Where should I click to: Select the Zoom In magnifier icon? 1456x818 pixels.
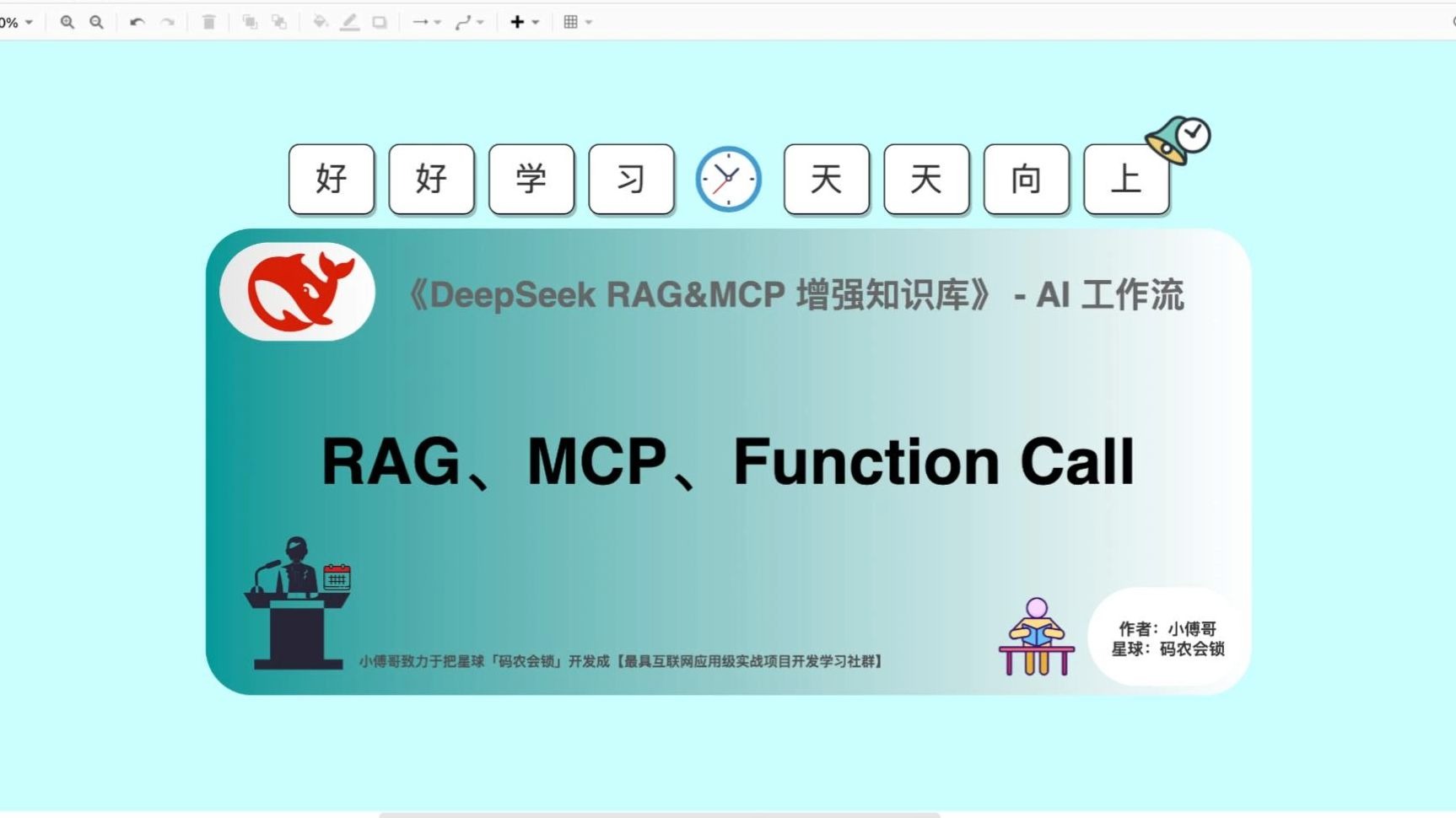coord(67,23)
